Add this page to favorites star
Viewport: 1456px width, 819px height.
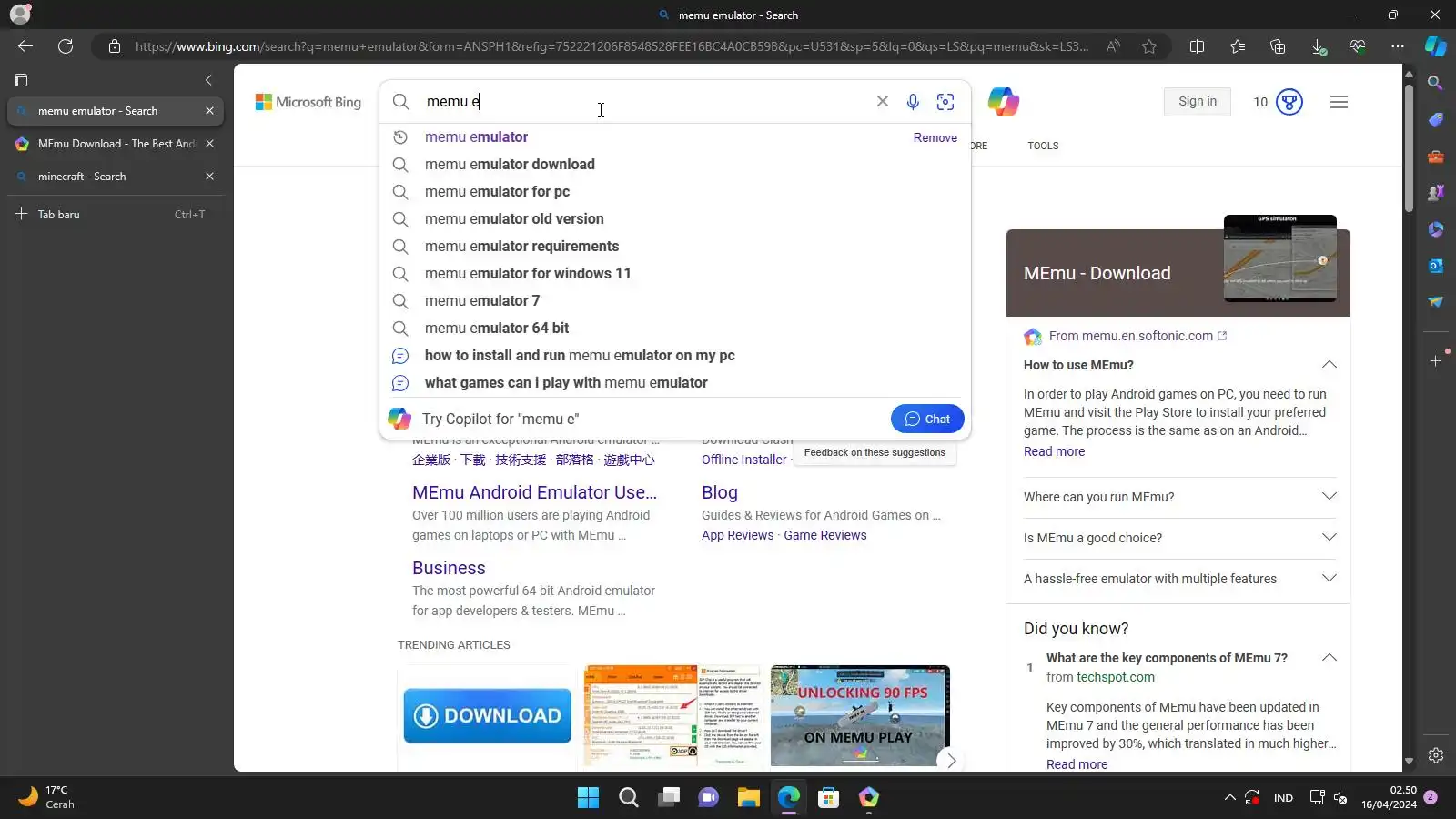point(1149,46)
